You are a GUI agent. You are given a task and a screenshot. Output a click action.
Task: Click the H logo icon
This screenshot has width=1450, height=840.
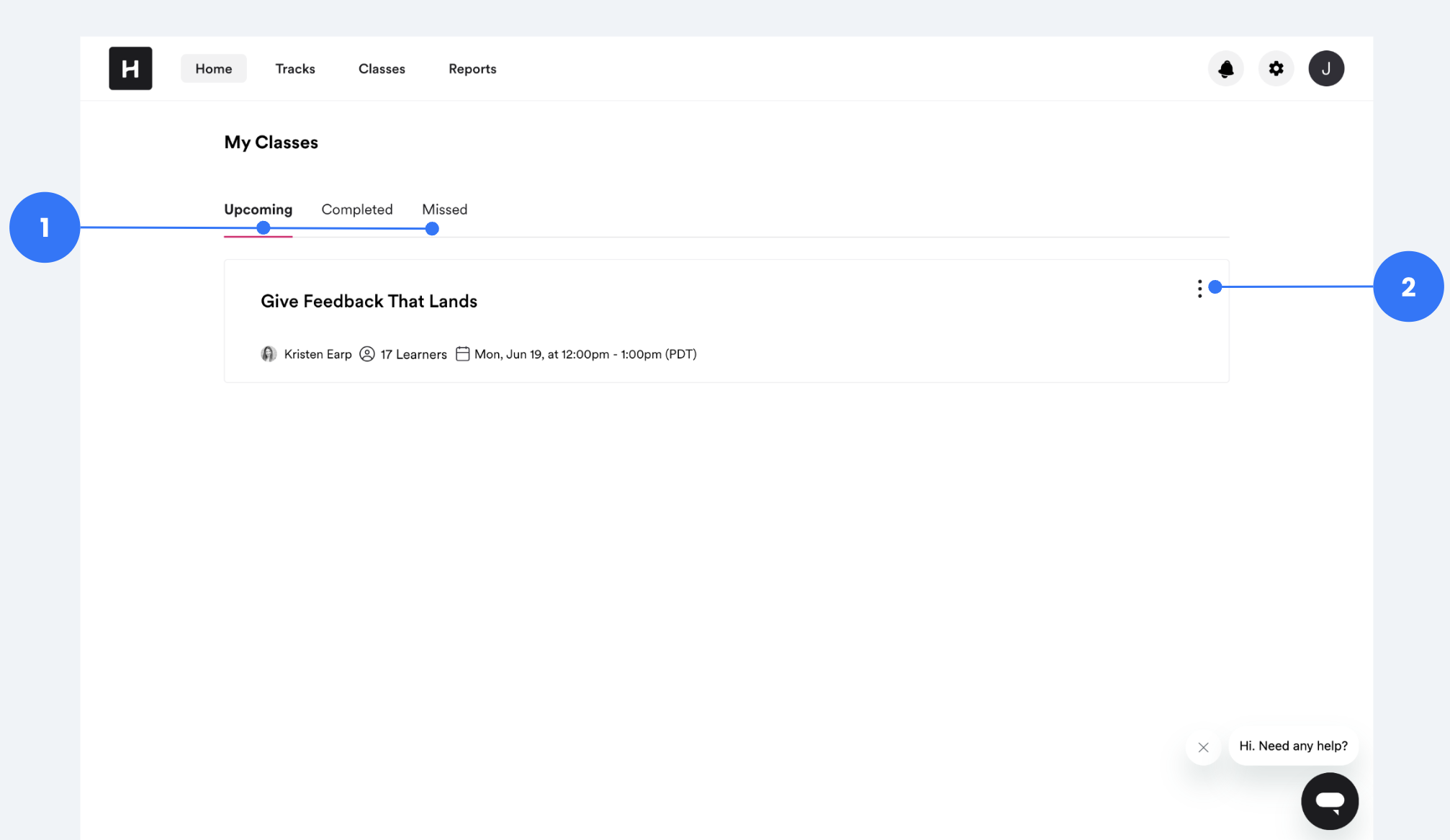point(130,68)
